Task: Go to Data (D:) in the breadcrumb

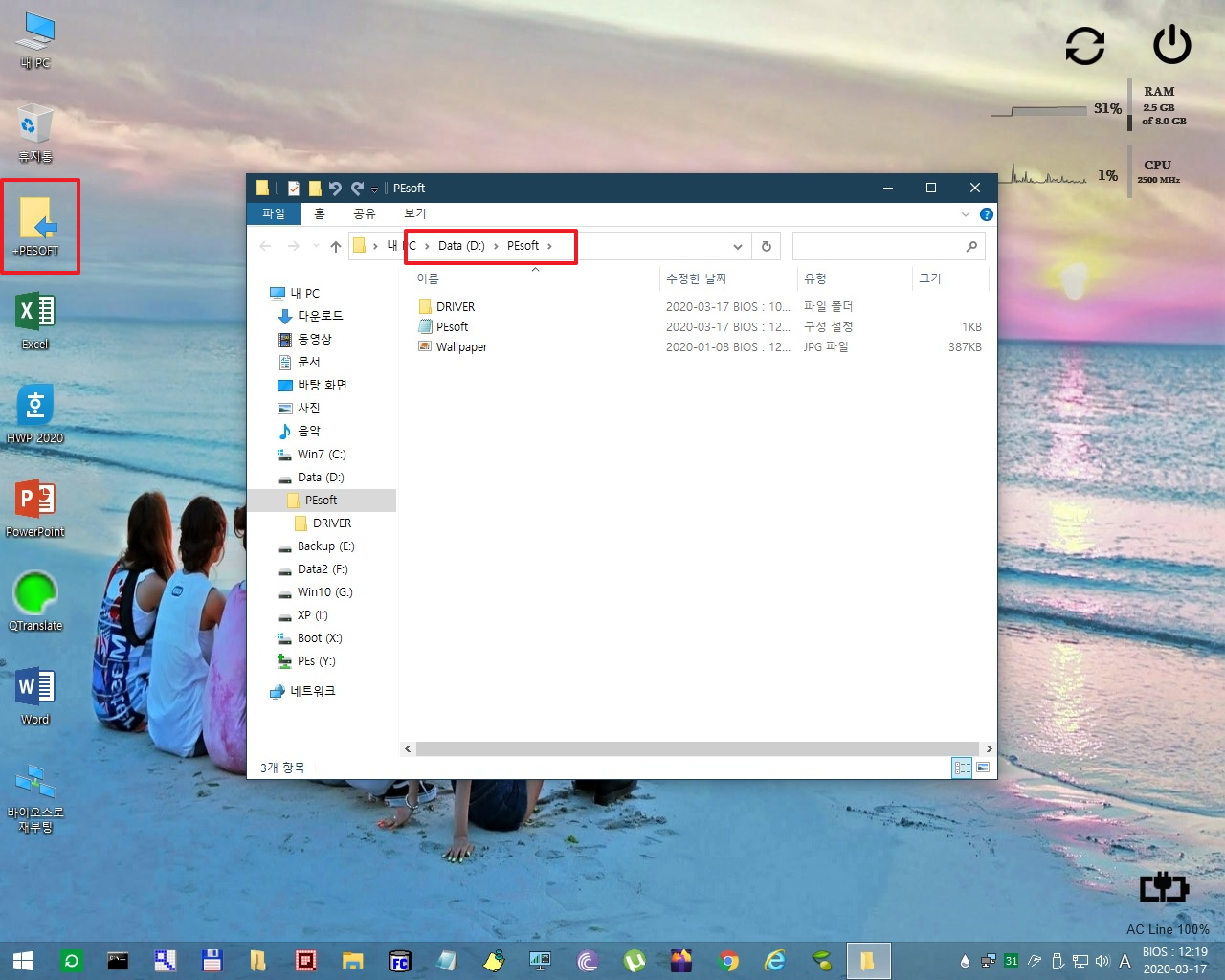Action: 461,246
